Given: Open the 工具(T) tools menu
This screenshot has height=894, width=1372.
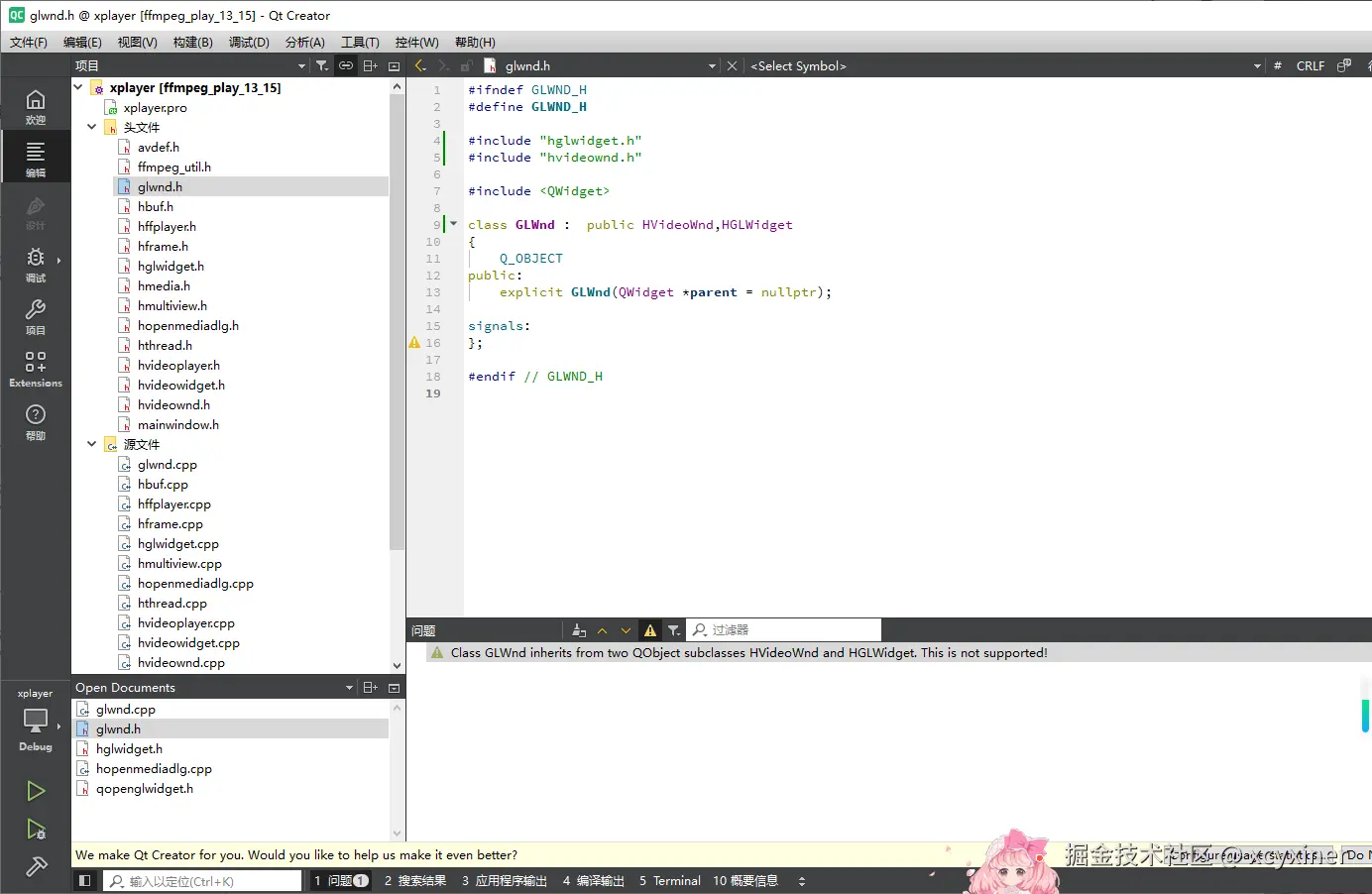Looking at the screenshot, I should 360,42.
